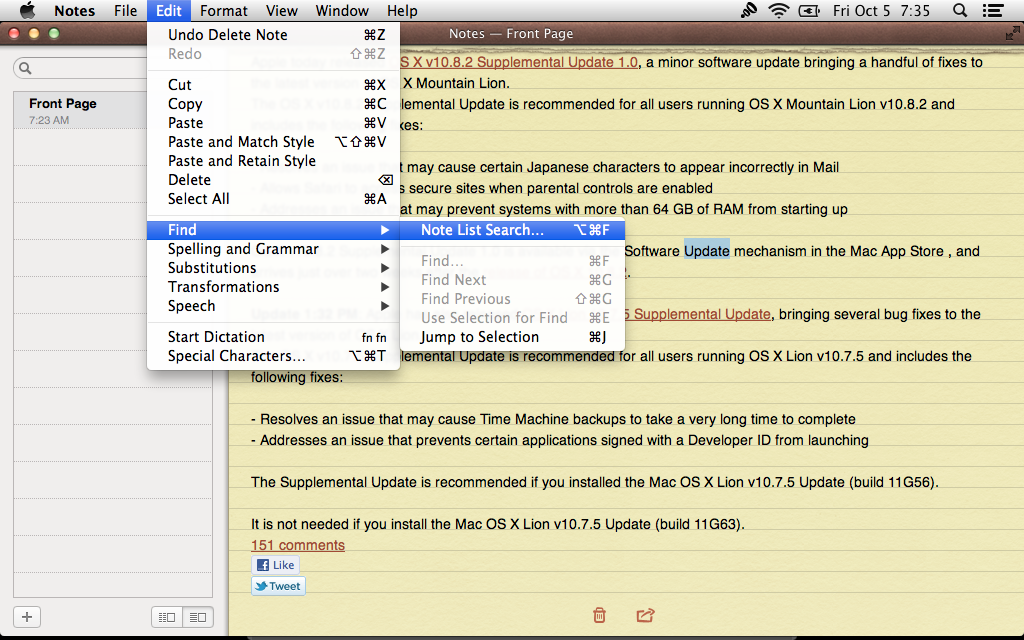1024x640 pixels.
Task: Choose Paste and Match Style
Action: 273,142
